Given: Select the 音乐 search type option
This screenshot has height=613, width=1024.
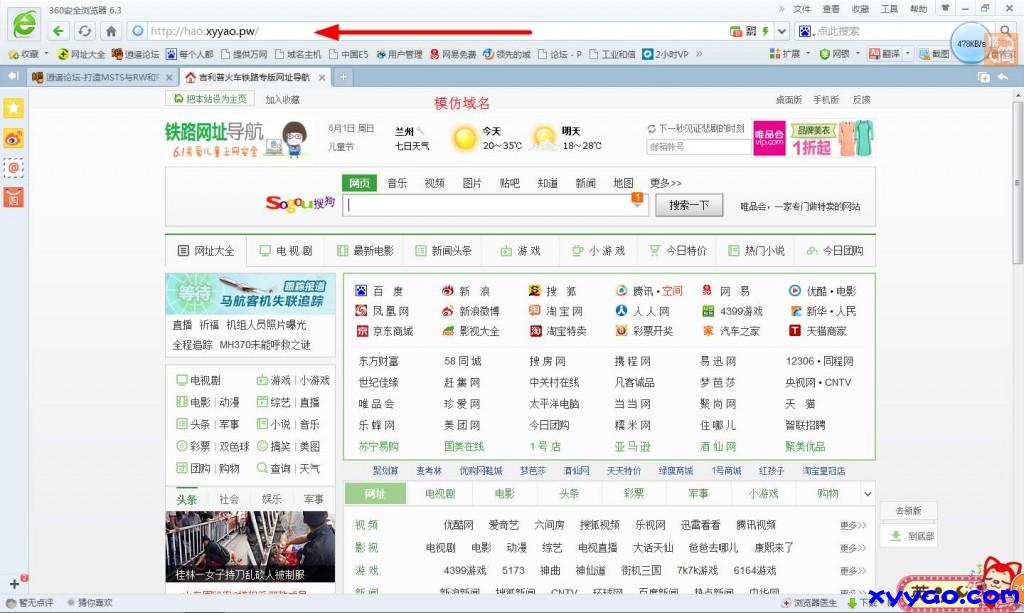Looking at the screenshot, I should pyautogui.click(x=397, y=183).
